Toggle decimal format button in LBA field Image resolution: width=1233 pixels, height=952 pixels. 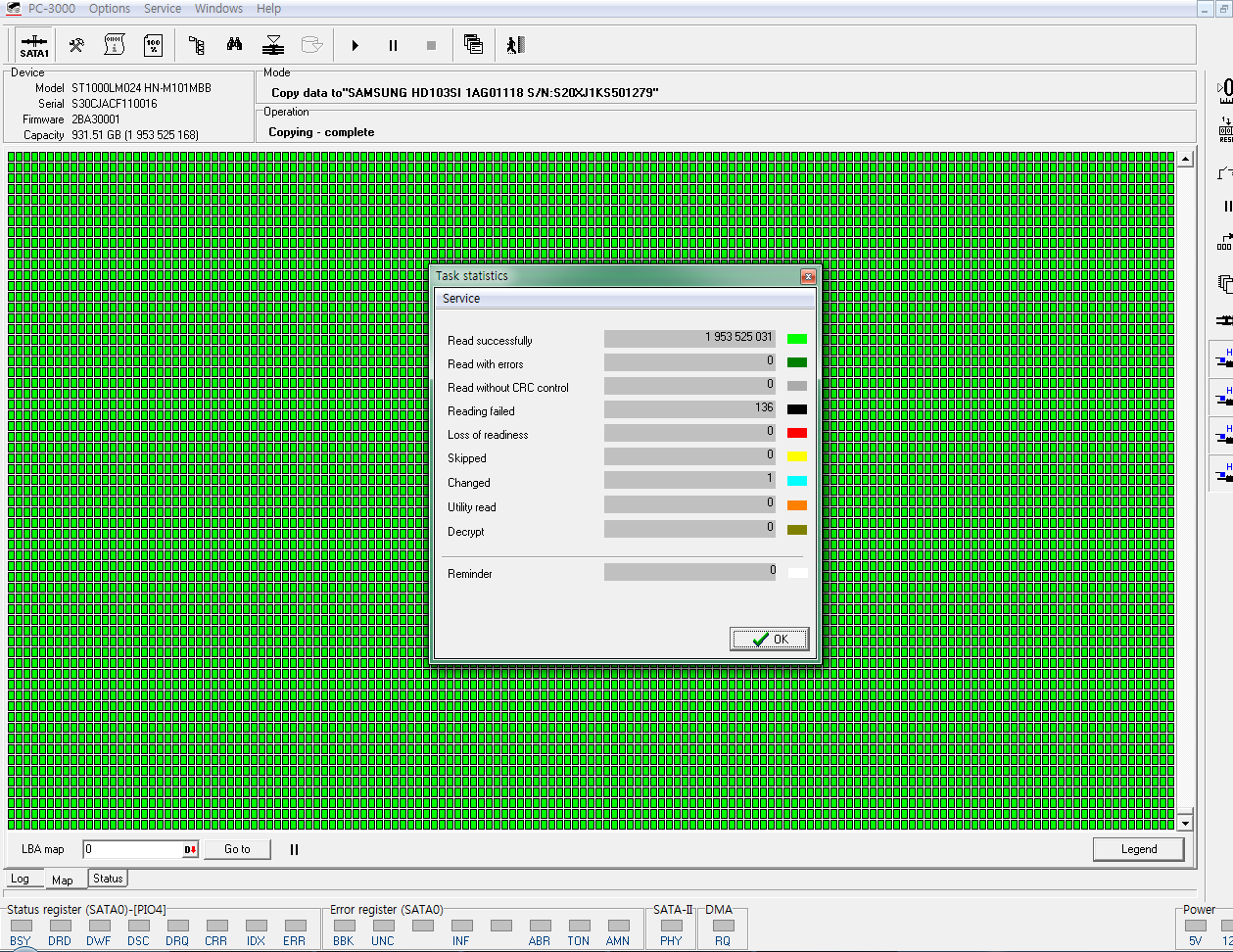point(190,850)
